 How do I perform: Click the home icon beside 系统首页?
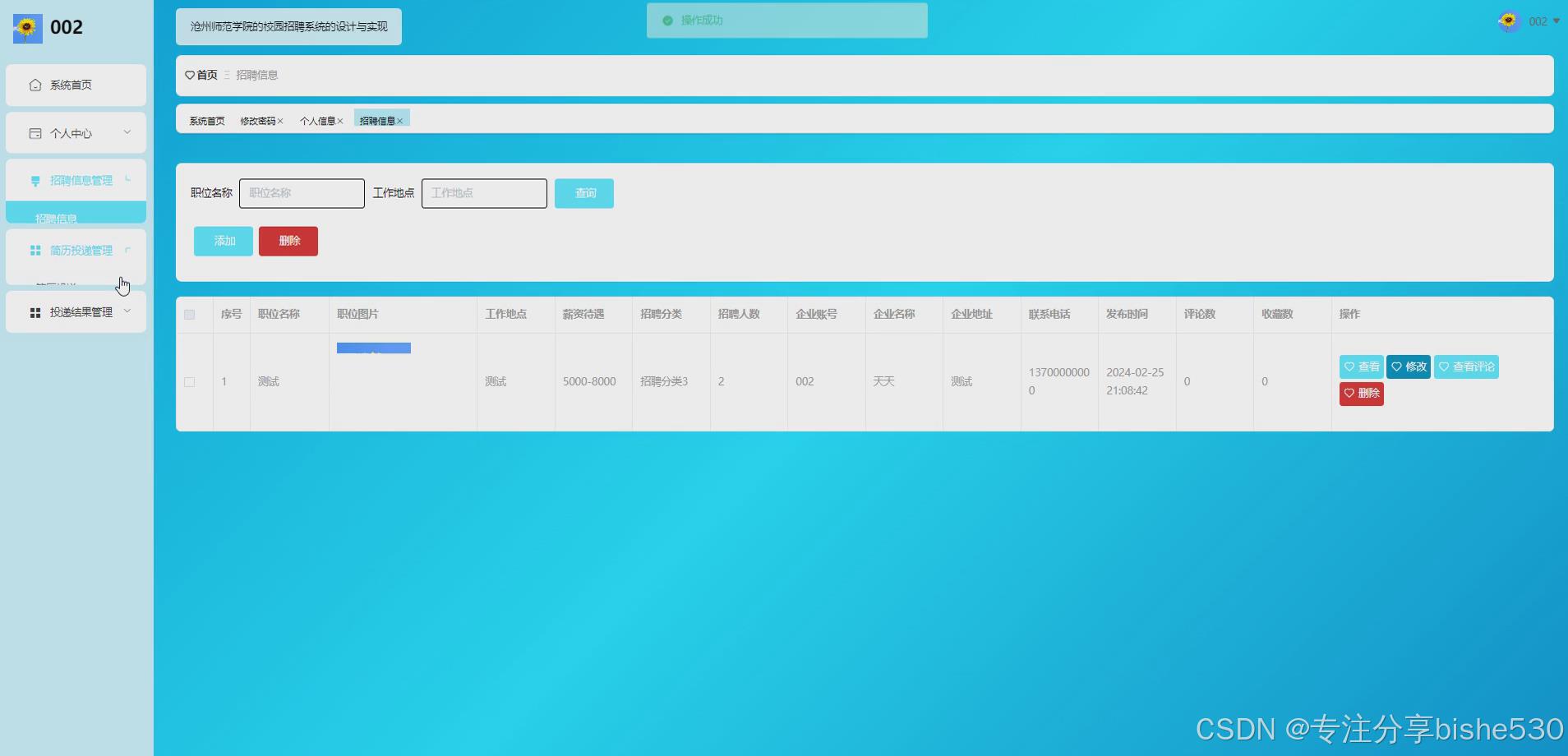point(35,85)
